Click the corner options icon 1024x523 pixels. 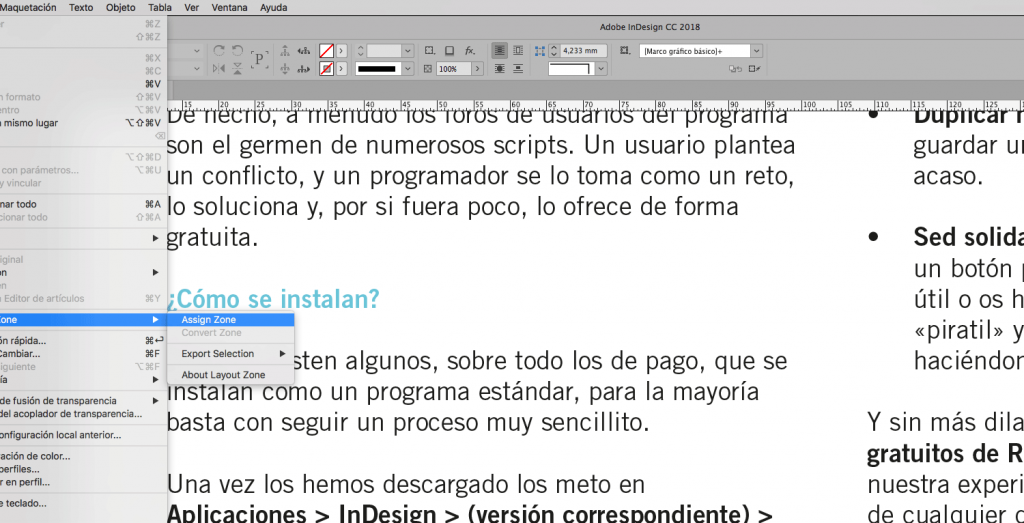430,50
